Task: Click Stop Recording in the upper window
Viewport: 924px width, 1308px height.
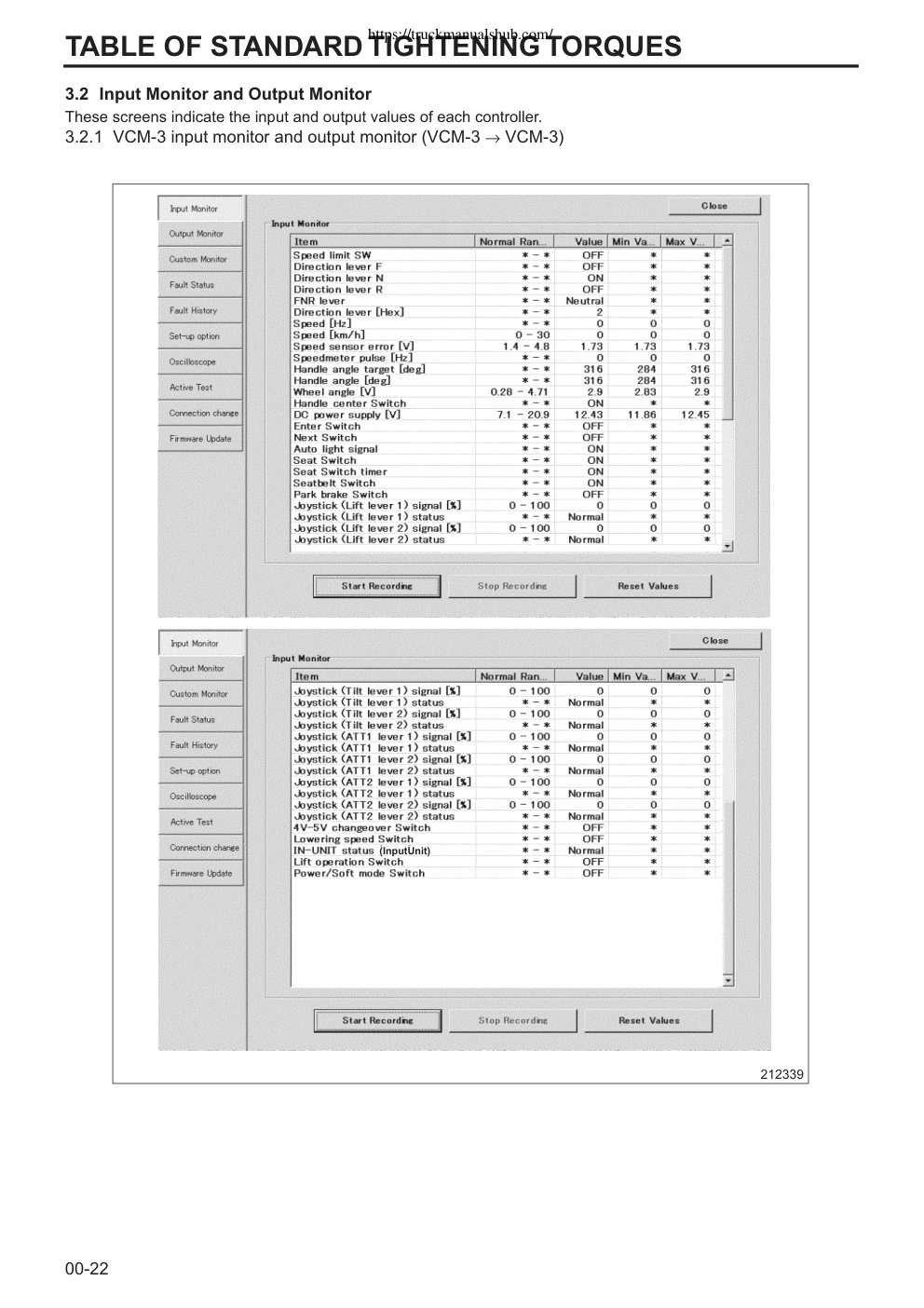Action: pyautogui.click(x=512, y=586)
